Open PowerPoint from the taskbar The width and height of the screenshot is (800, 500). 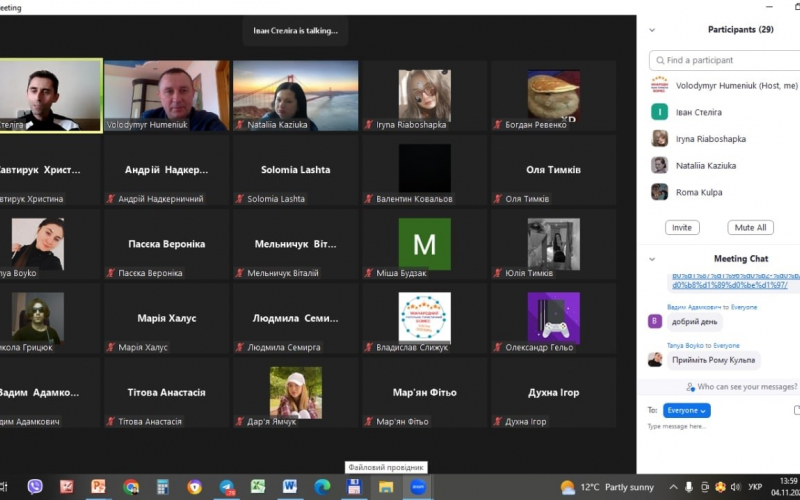(98, 487)
